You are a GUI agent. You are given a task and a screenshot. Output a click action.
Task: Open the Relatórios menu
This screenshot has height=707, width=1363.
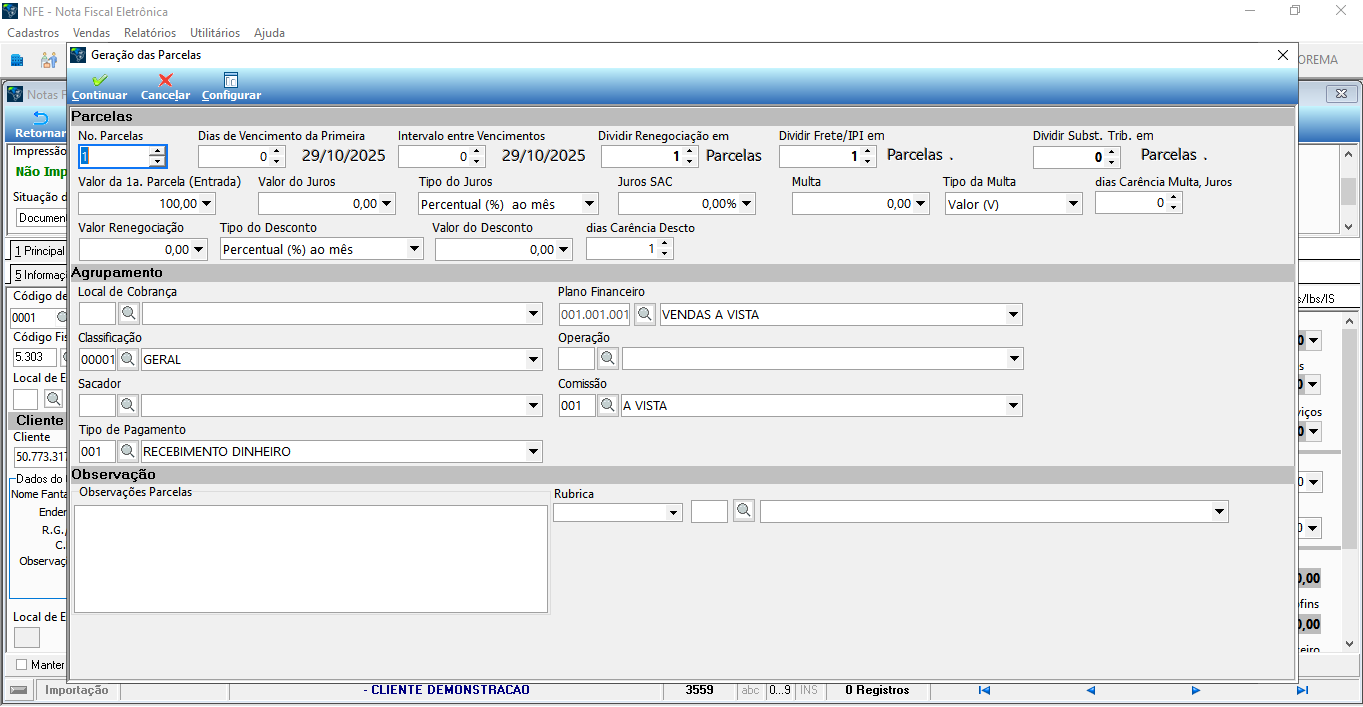[150, 33]
